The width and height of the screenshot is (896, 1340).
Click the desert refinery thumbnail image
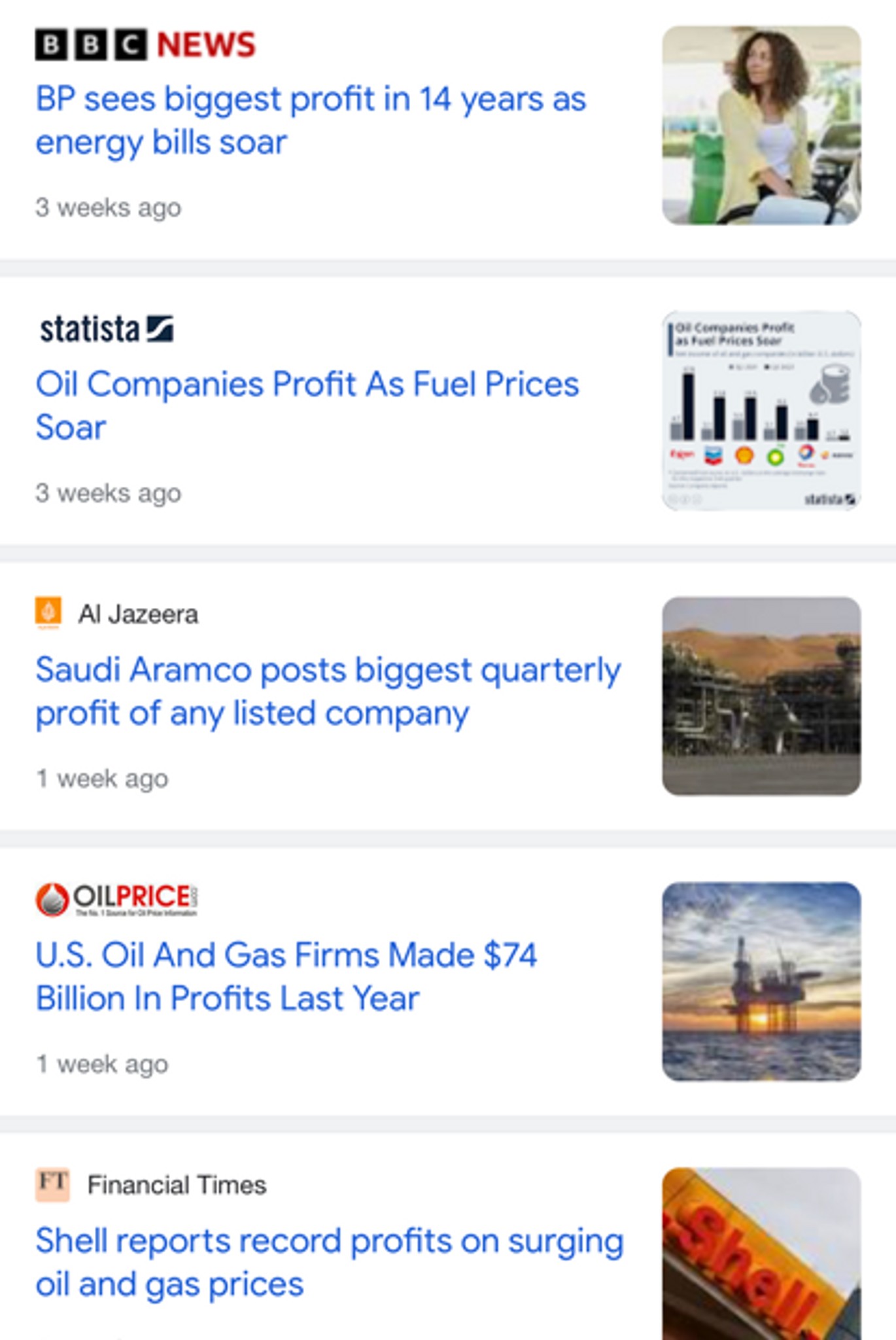tap(761, 696)
